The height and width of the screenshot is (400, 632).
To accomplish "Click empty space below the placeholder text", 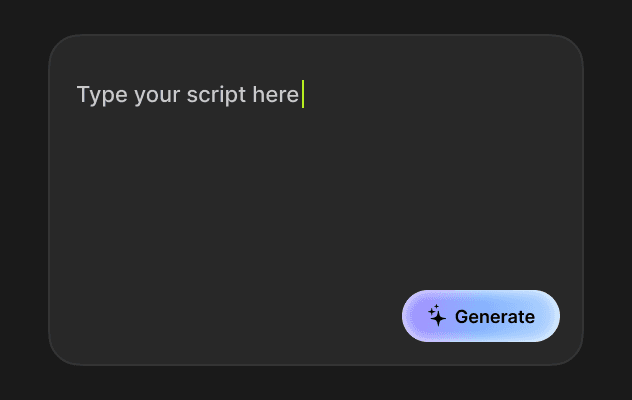I will pos(188,150).
